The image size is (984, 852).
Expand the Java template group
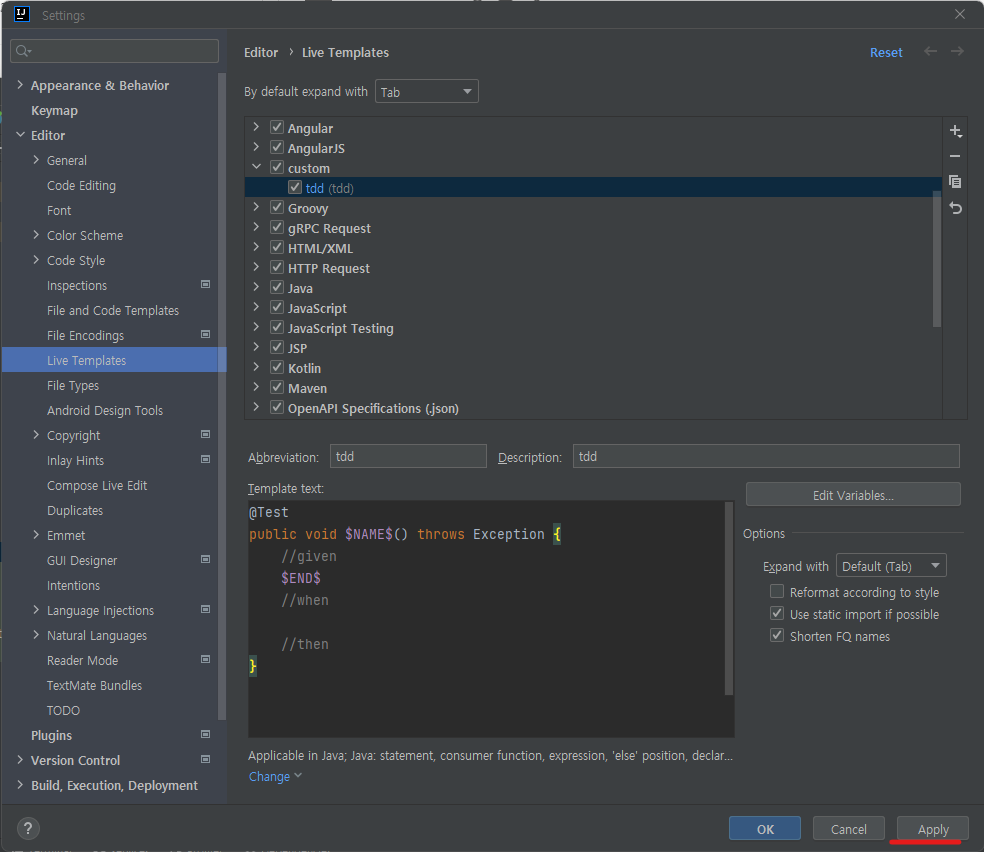[256, 287]
